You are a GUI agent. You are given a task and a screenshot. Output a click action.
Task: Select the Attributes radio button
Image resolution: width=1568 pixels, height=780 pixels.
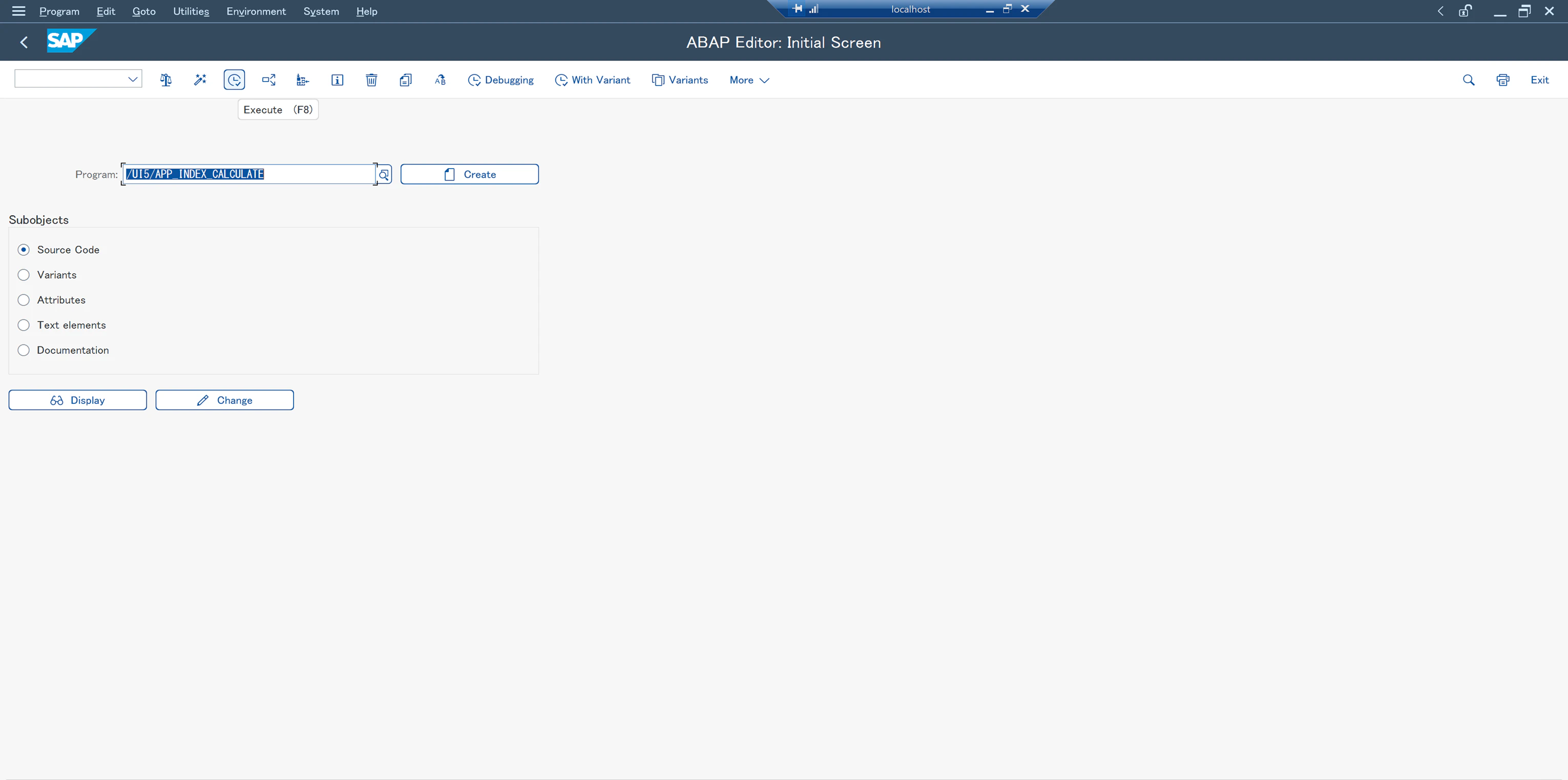click(x=24, y=300)
